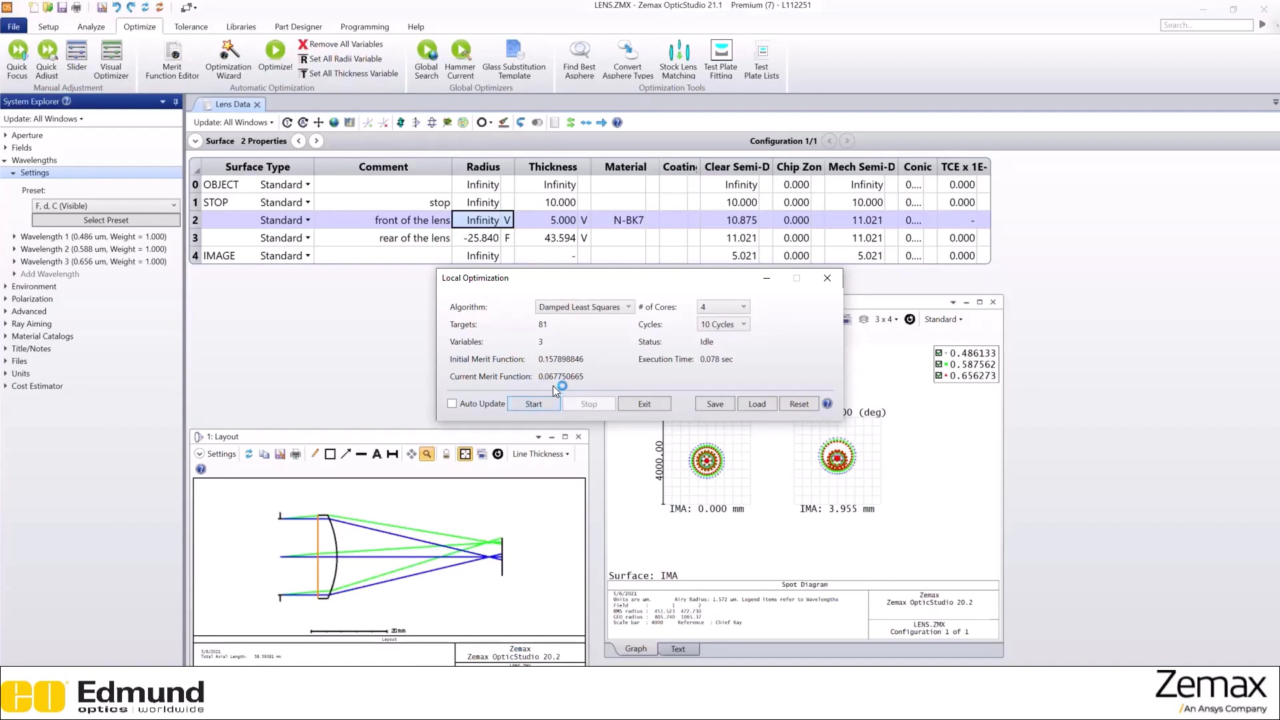1280x720 pixels.
Task: Select the text annotation tool in Layout toolbar
Action: tap(377, 454)
